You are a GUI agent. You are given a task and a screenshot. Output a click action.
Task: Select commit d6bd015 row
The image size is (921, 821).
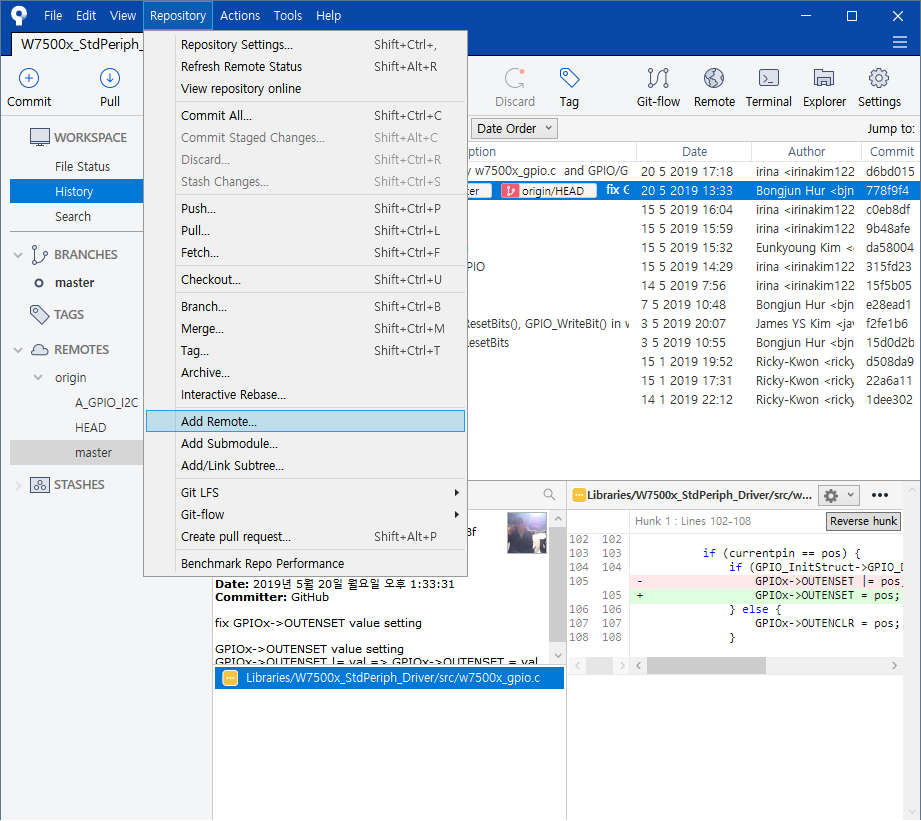(x=694, y=171)
